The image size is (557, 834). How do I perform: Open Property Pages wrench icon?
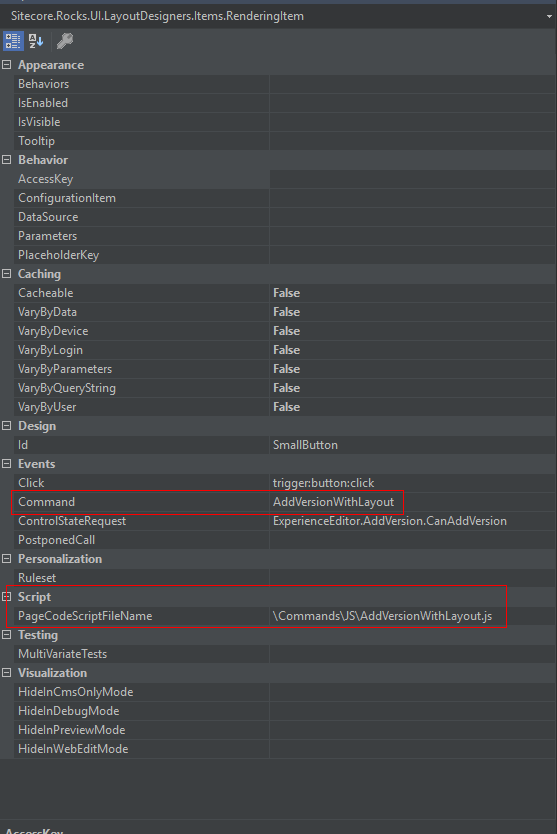click(x=65, y=41)
